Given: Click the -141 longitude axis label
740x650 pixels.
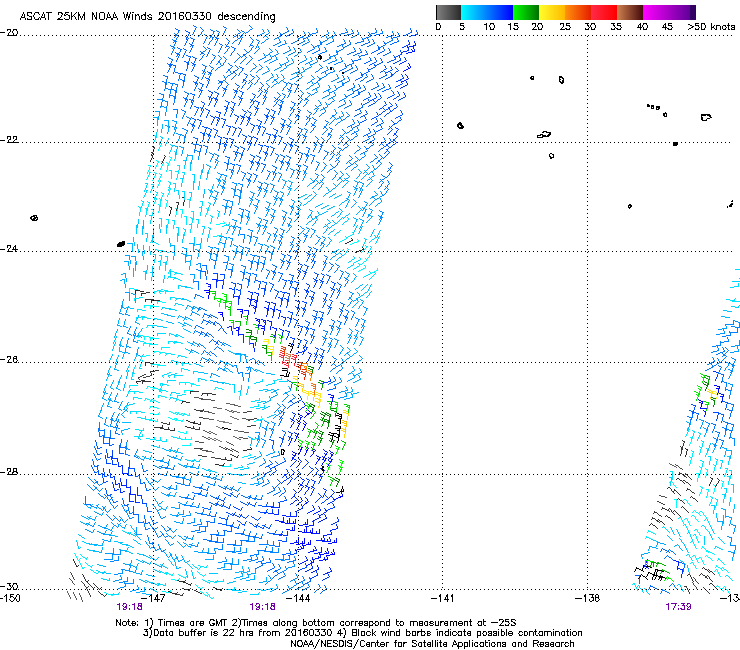Looking at the screenshot, I should tap(443, 598).
